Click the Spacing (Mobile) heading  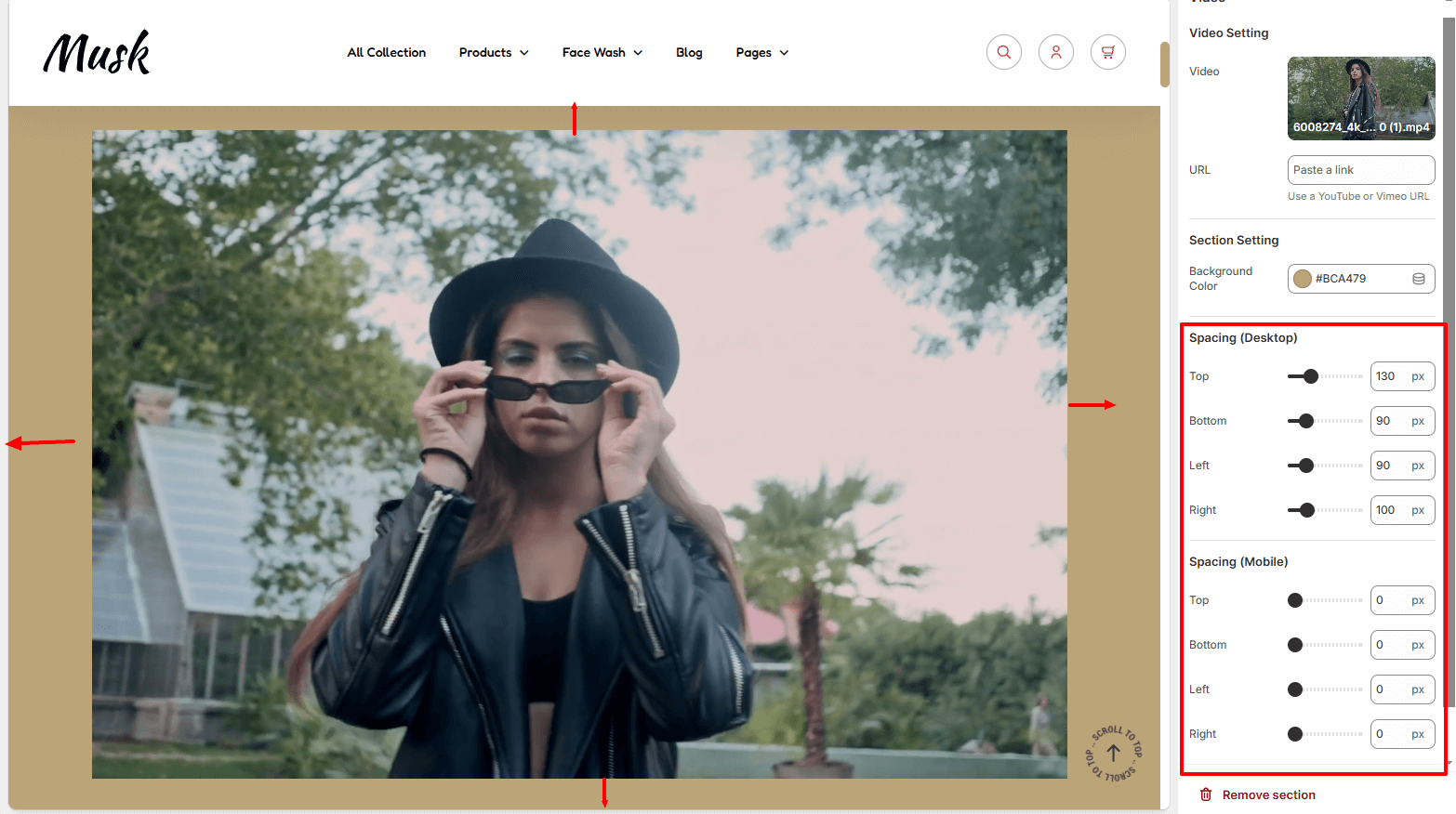click(x=1238, y=561)
